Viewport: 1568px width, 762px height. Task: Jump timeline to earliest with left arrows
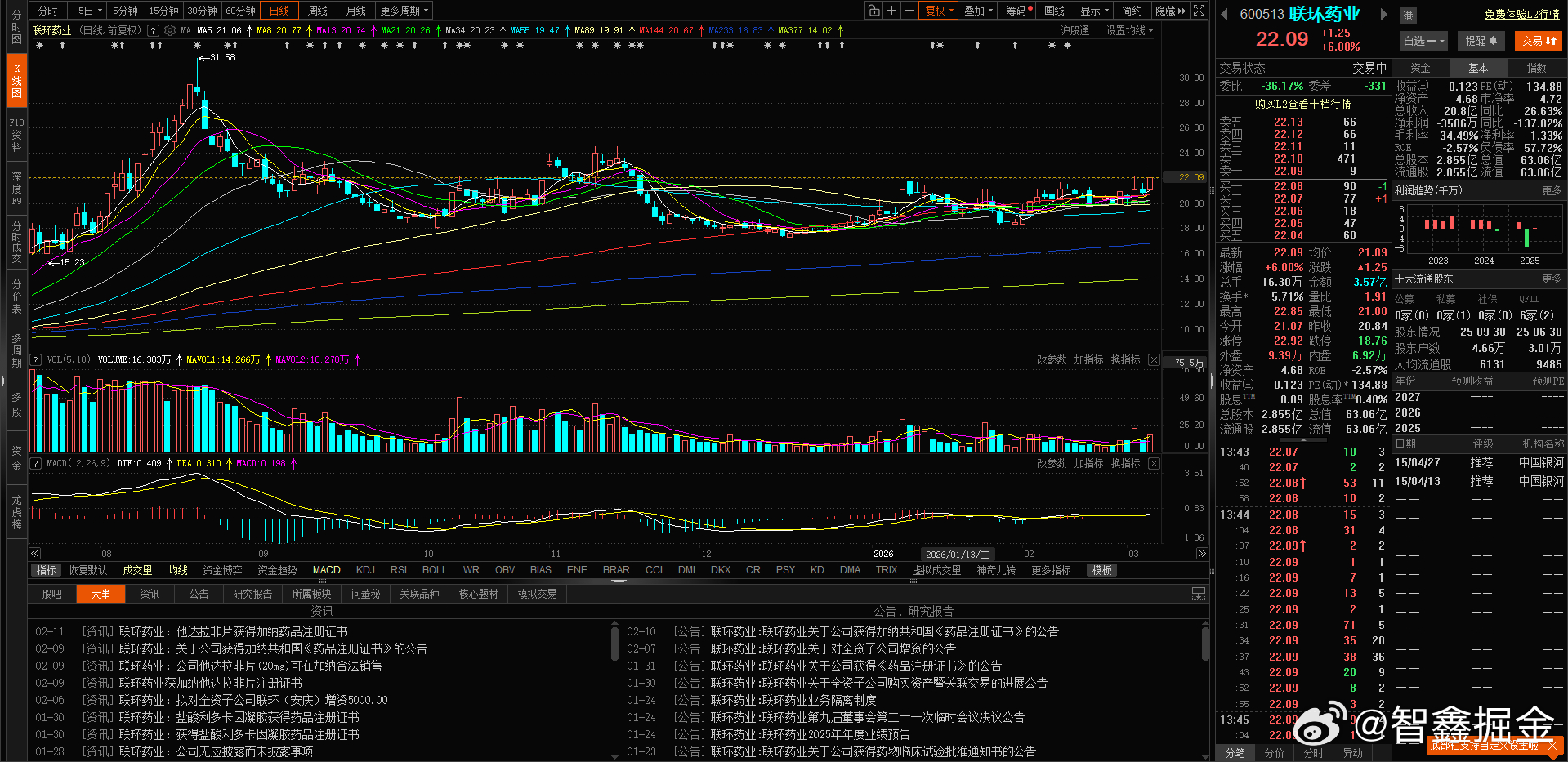[x=35, y=554]
